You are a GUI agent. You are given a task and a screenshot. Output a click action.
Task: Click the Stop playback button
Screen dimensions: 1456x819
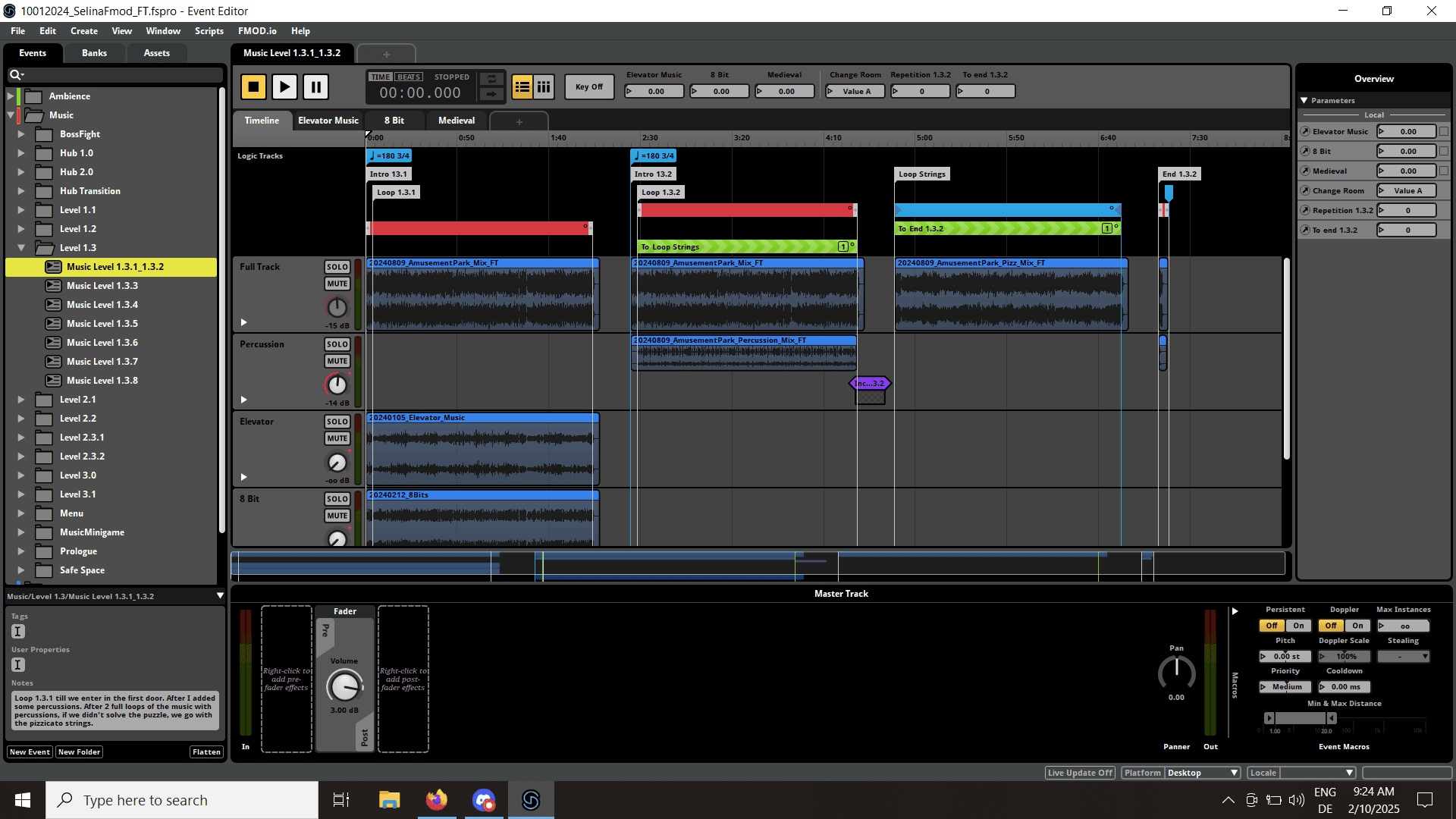click(253, 87)
